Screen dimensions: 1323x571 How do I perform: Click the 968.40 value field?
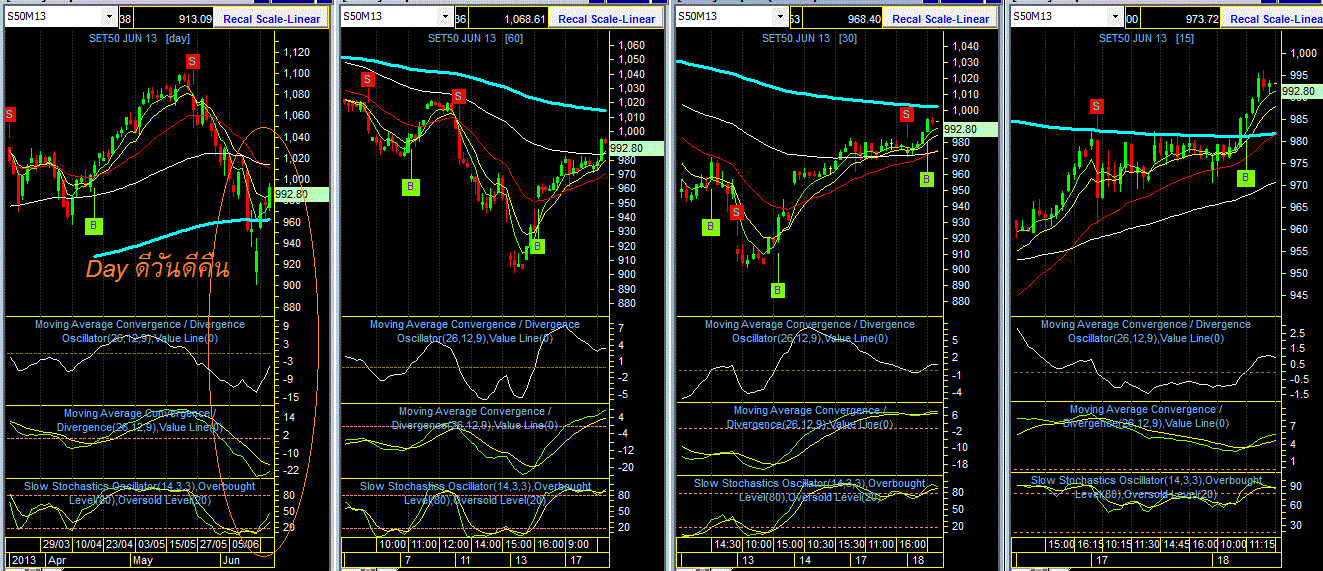point(843,18)
